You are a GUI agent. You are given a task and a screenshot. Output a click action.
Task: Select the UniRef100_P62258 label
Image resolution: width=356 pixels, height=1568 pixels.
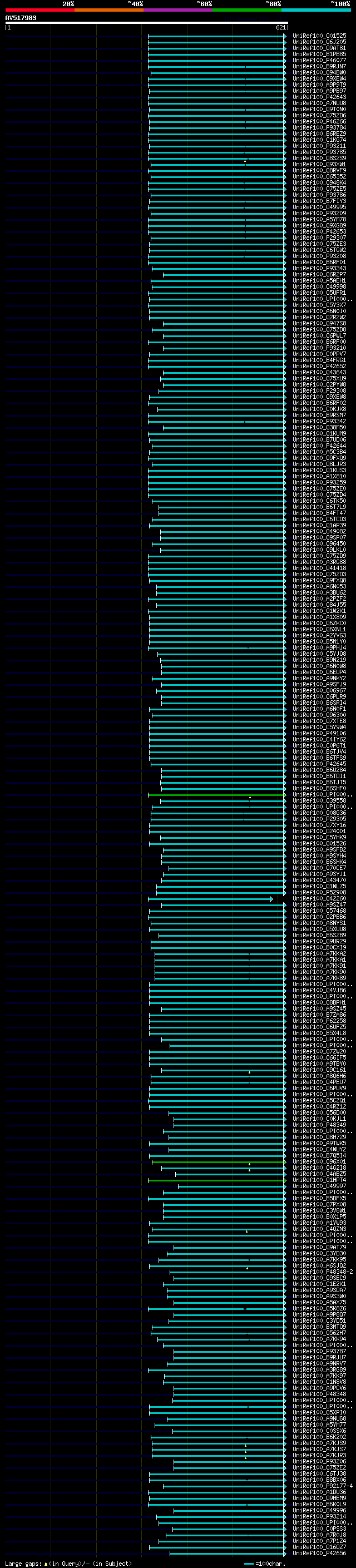(x=319, y=1021)
